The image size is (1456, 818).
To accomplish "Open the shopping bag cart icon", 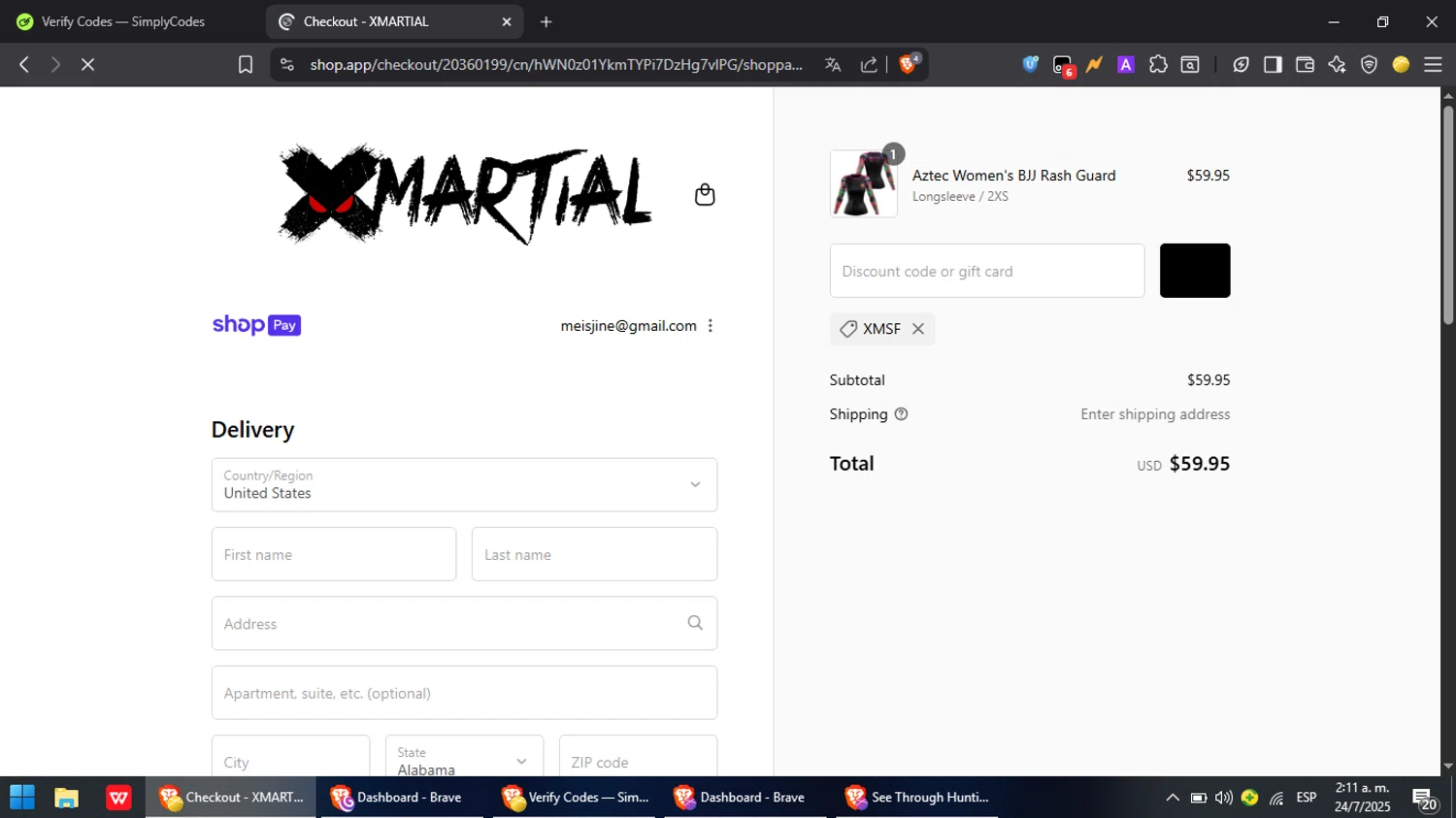I will pos(705,195).
